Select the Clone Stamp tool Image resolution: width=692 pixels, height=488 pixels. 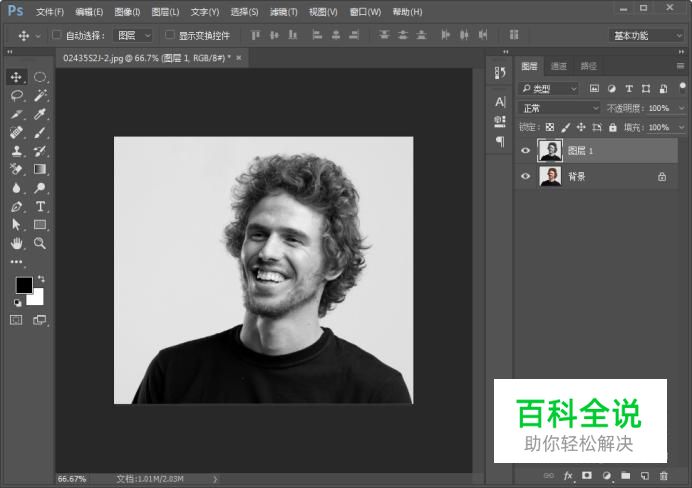[16, 151]
